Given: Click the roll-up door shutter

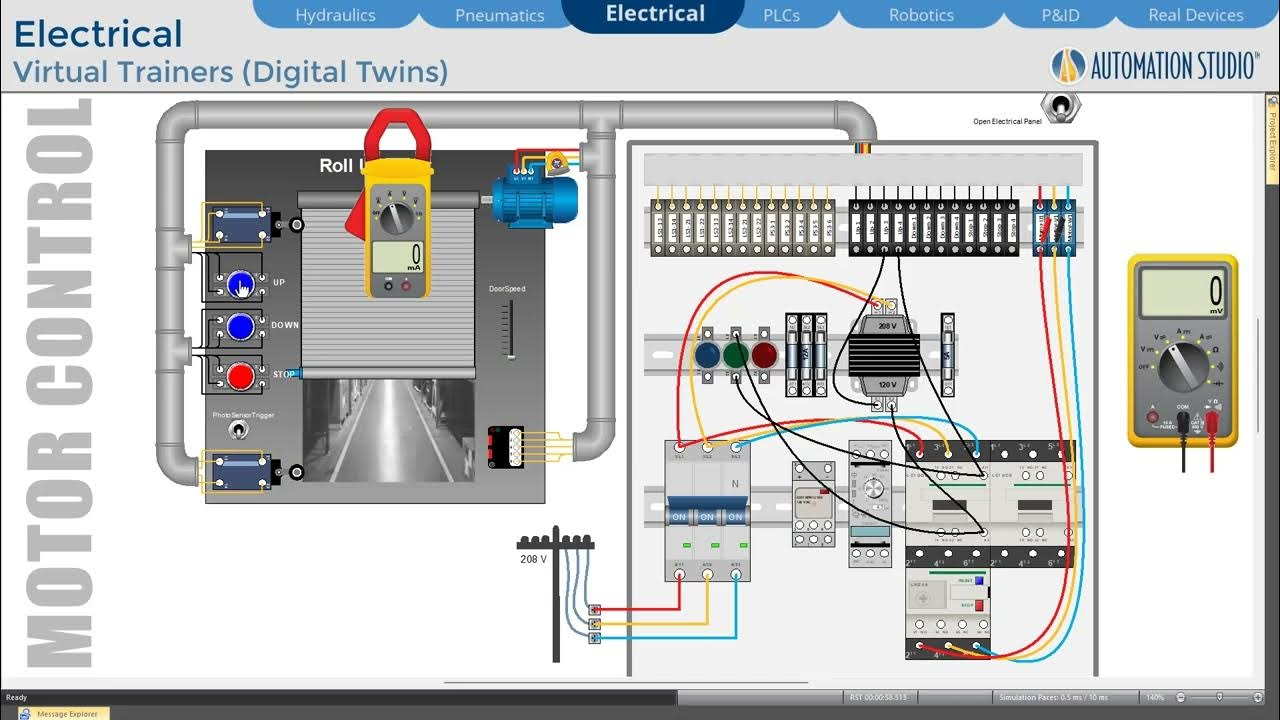Looking at the screenshot, I should tap(387, 283).
